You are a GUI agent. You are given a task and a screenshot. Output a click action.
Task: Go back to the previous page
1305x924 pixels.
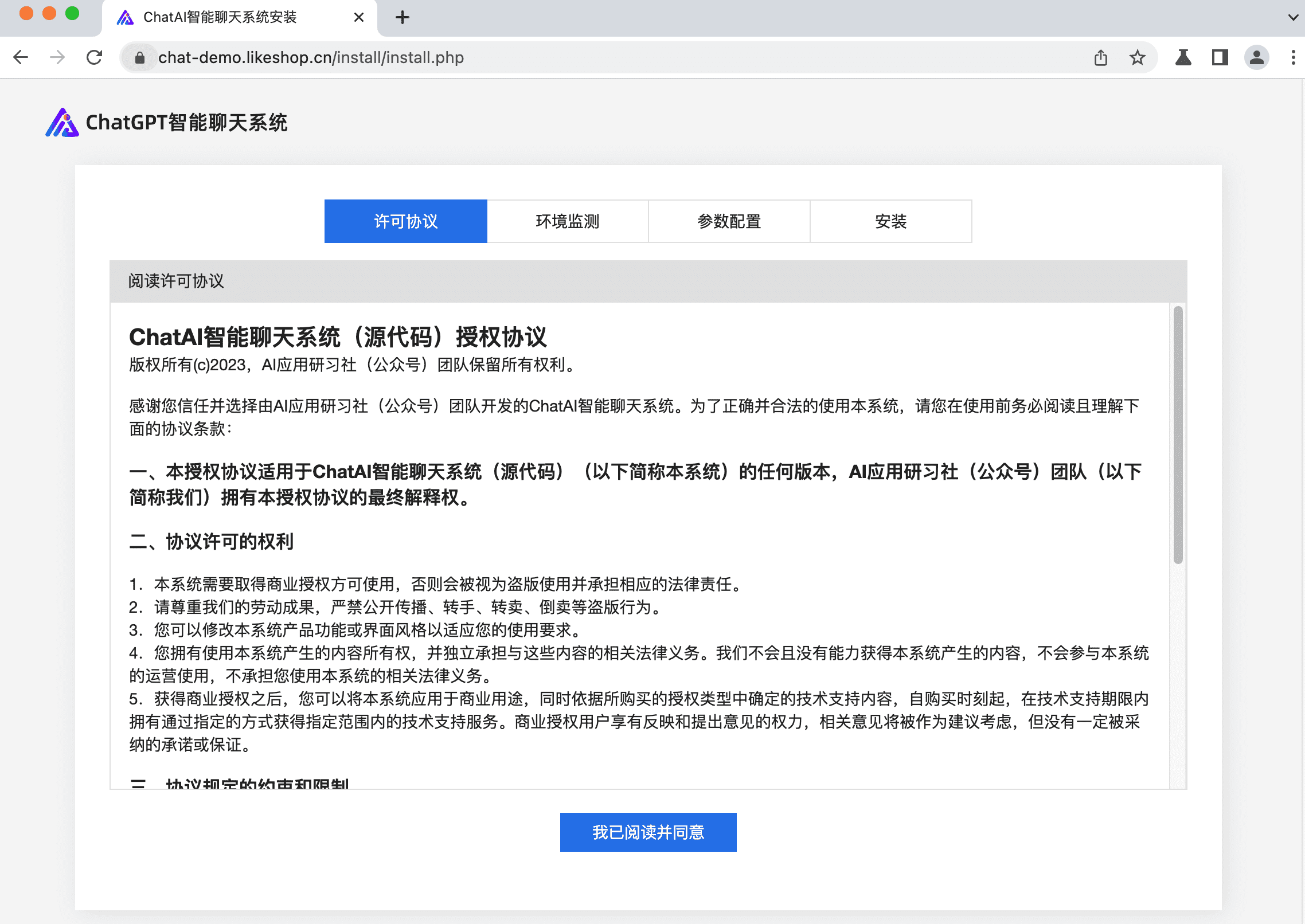[21, 57]
